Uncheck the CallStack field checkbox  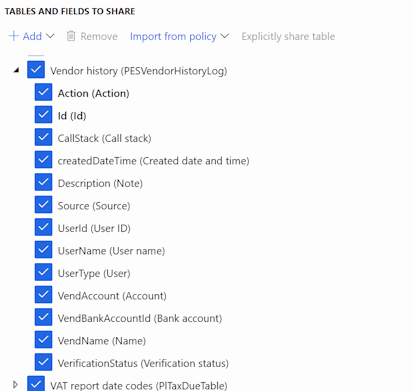(x=43, y=137)
